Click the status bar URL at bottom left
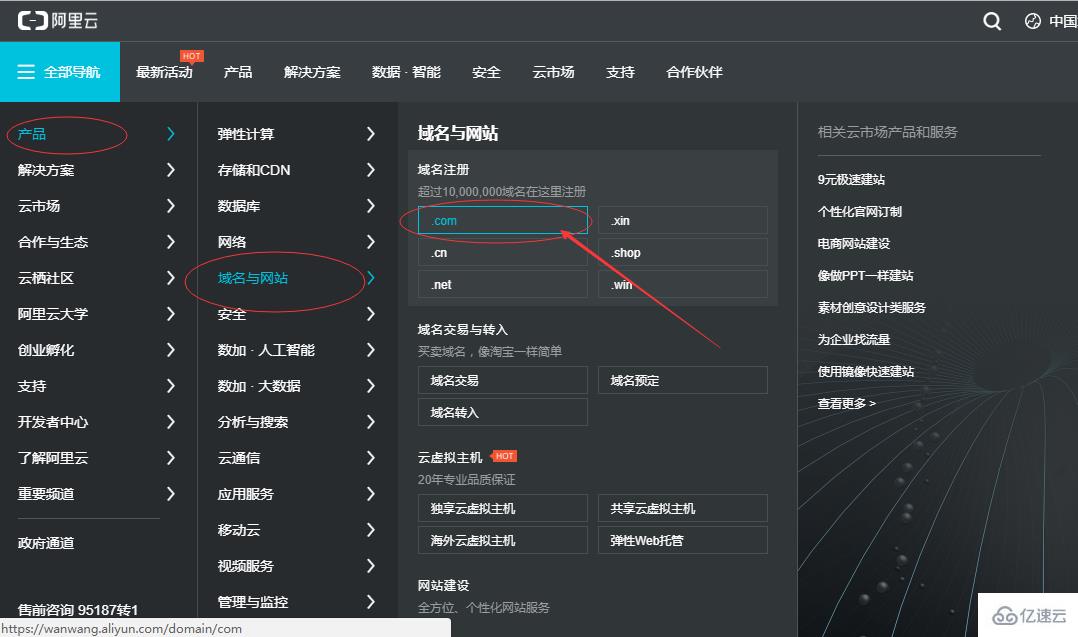Screen dimensions: 1078x637 click(122, 629)
